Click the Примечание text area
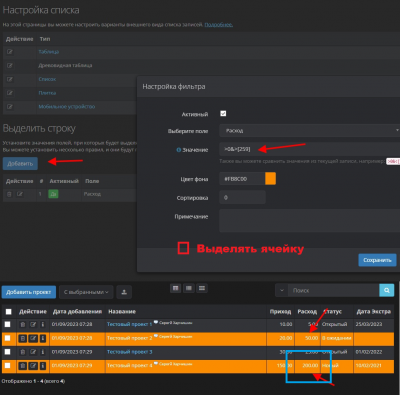400x395 pixels. pos(309,221)
